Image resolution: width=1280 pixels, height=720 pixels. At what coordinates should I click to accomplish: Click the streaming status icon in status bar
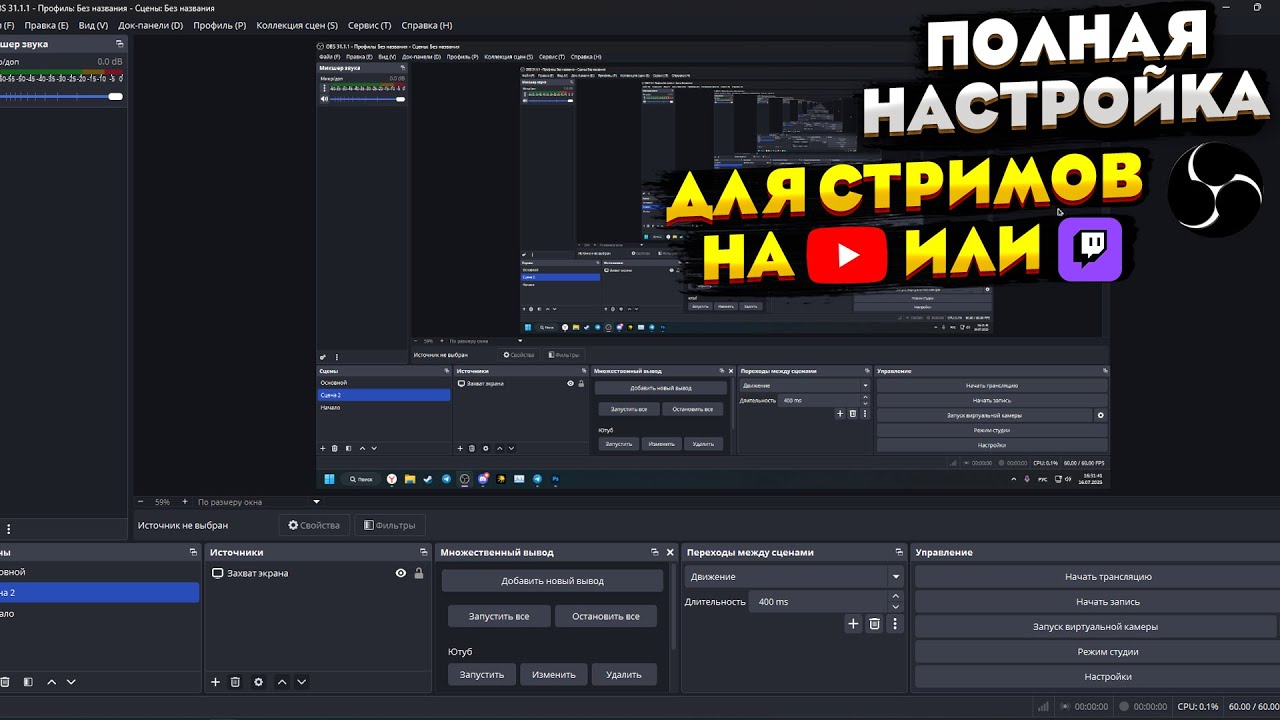[x=1065, y=707]
